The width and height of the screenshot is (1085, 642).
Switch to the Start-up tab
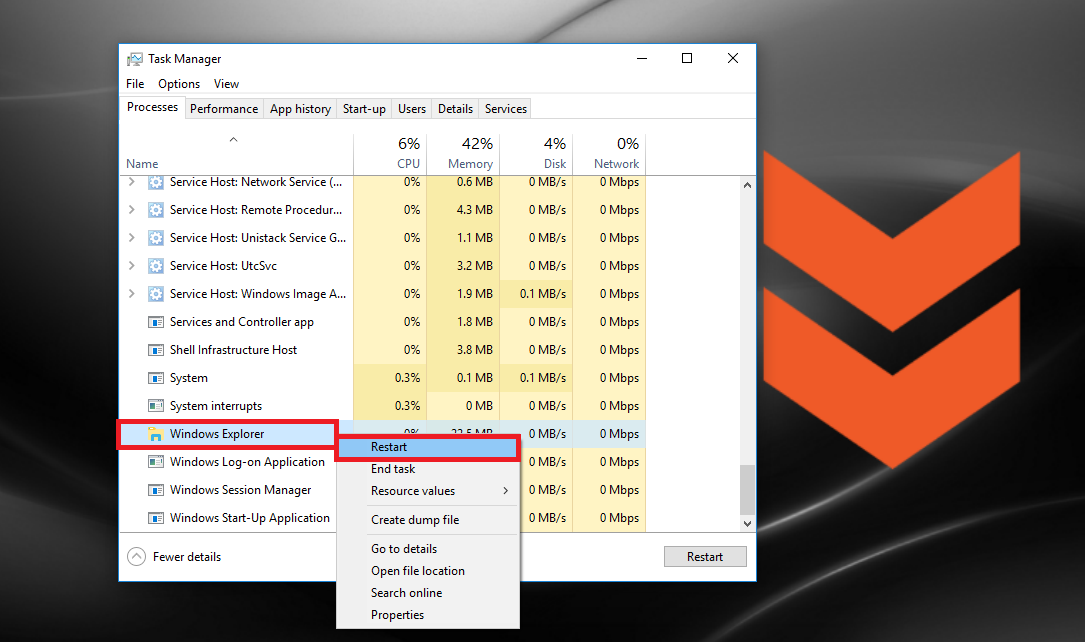(x=364, y=109)
